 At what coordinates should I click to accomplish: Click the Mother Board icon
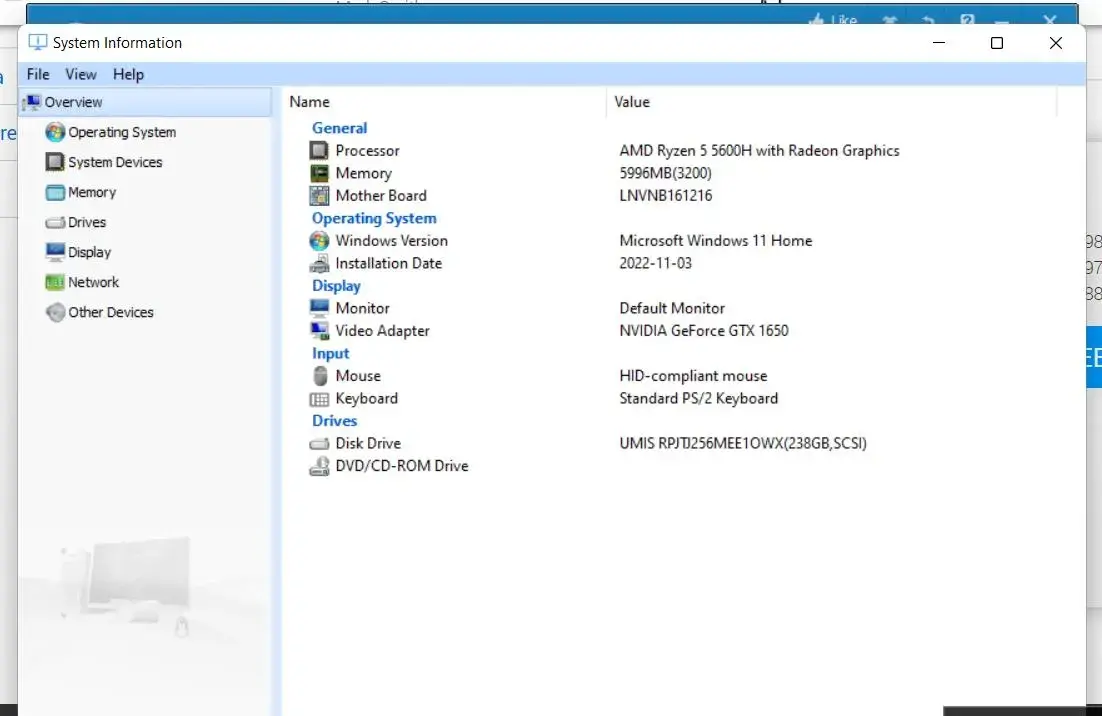coord(319,196)
